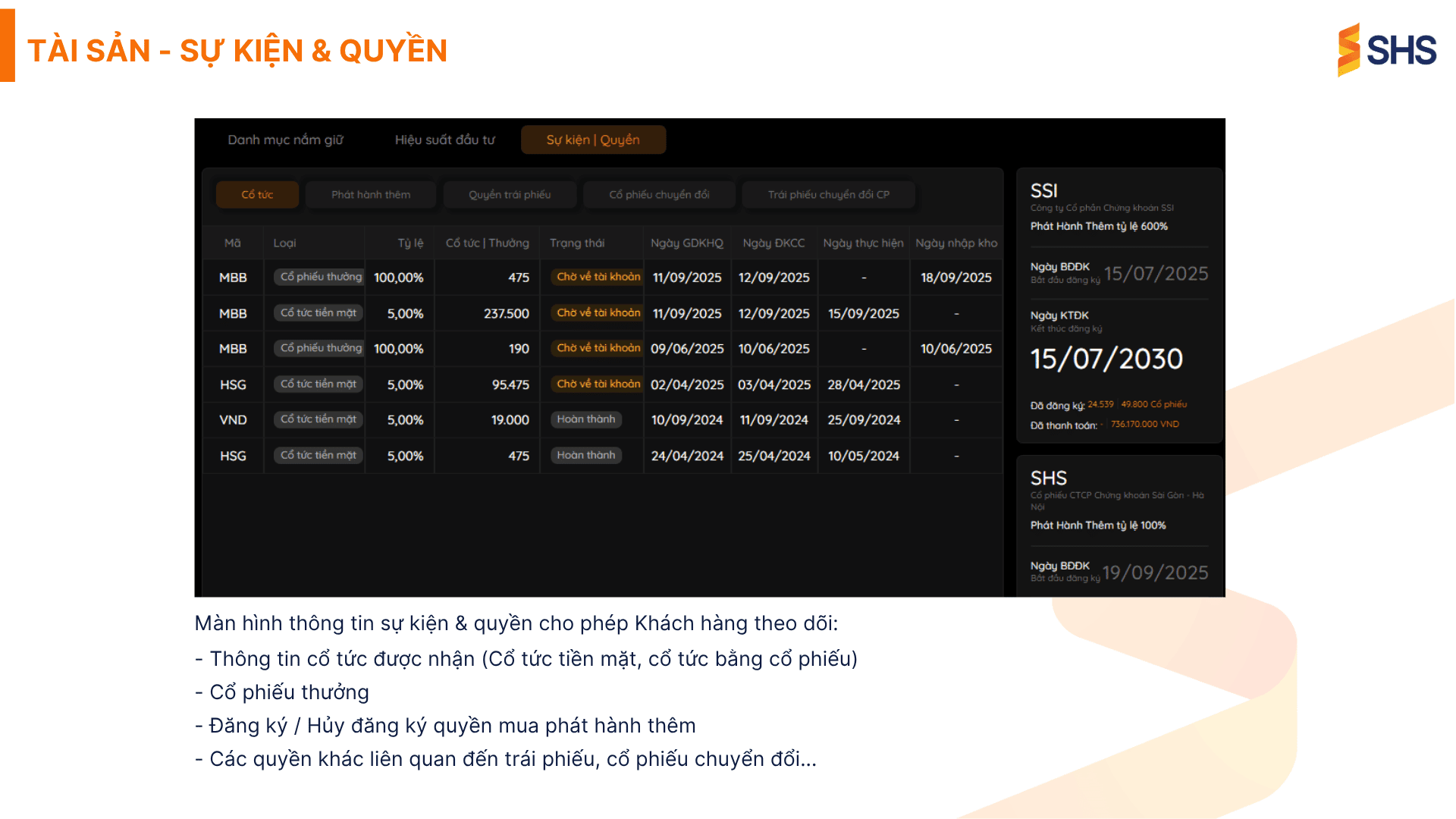Click Hoàn thành status in the 24/04/2024 row

(x=586, y=455)
